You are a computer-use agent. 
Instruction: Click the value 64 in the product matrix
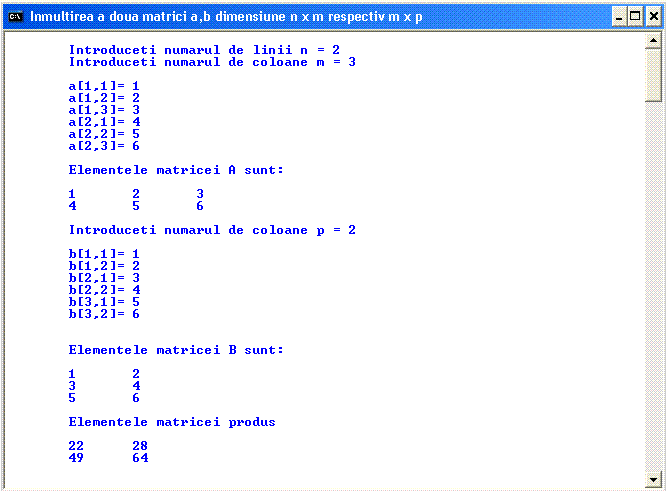click(x=139, y=458)
